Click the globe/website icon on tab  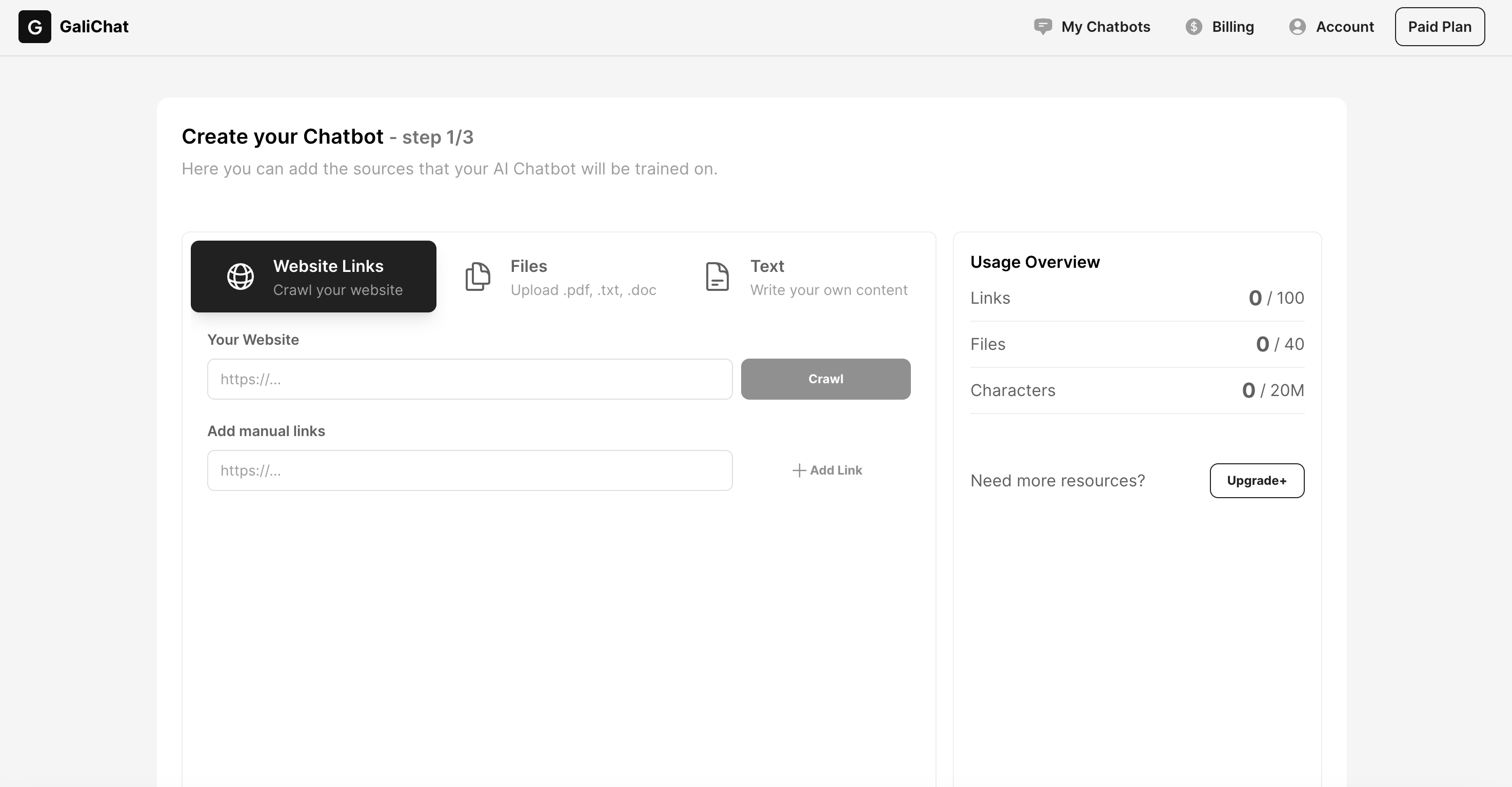[x=241, y=277]
